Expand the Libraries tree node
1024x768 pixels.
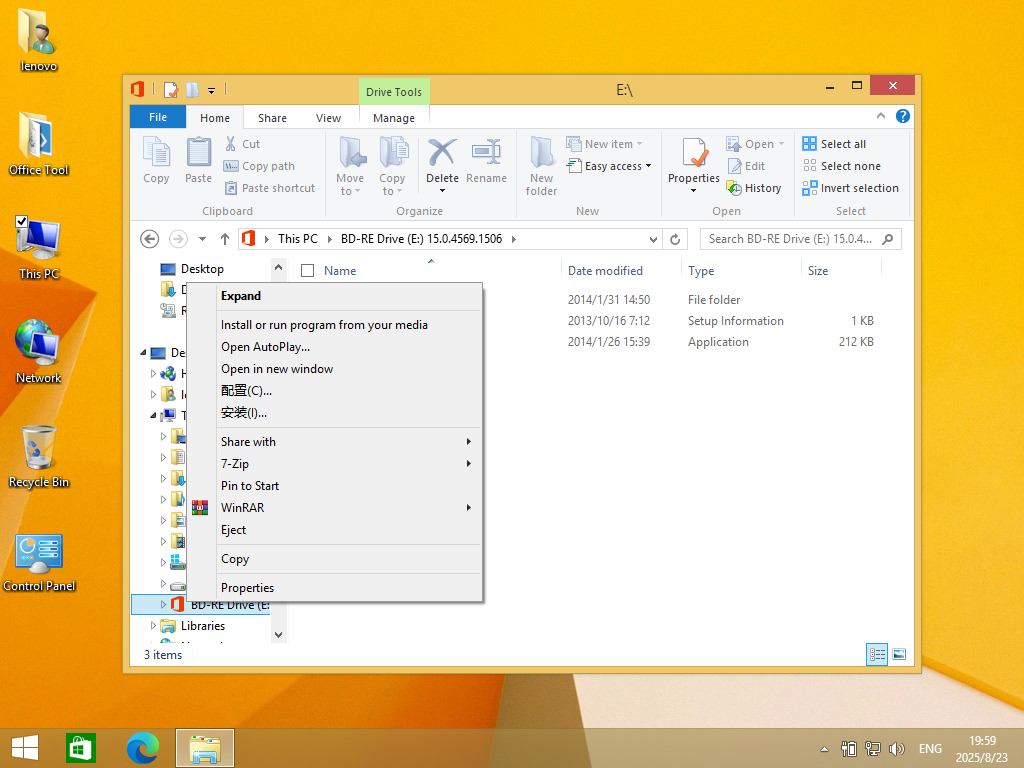coord(154,626)
